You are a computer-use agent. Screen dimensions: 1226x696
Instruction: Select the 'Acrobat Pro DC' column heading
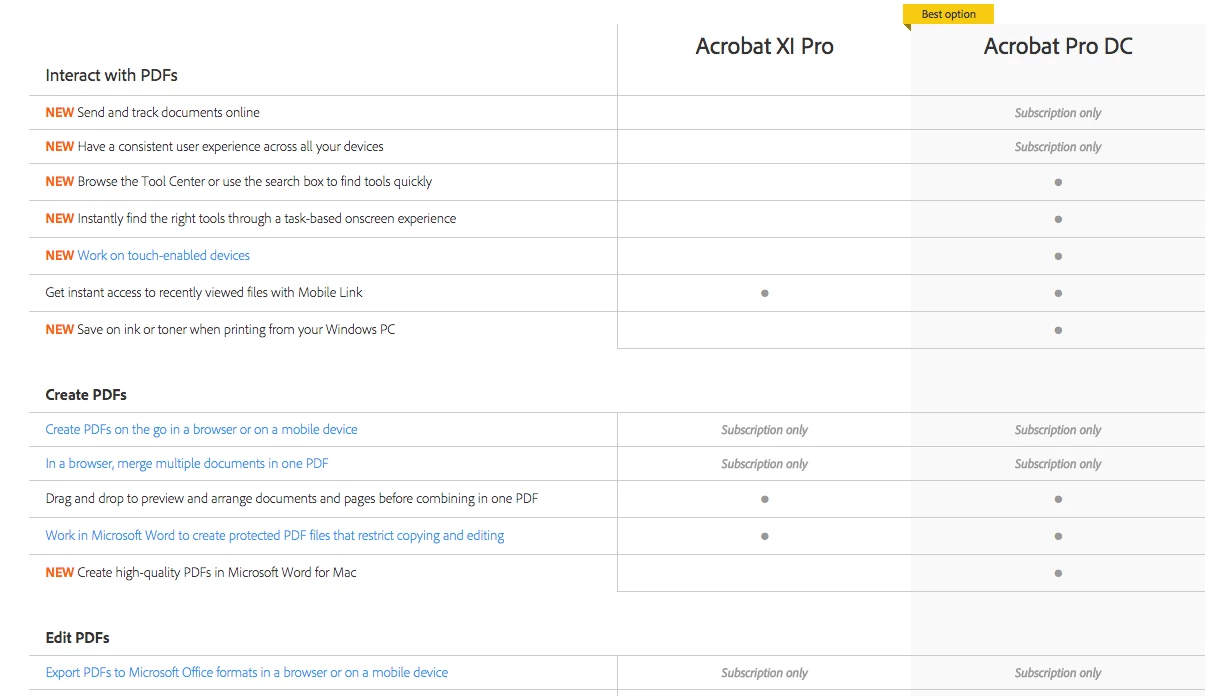[1058, 46]
